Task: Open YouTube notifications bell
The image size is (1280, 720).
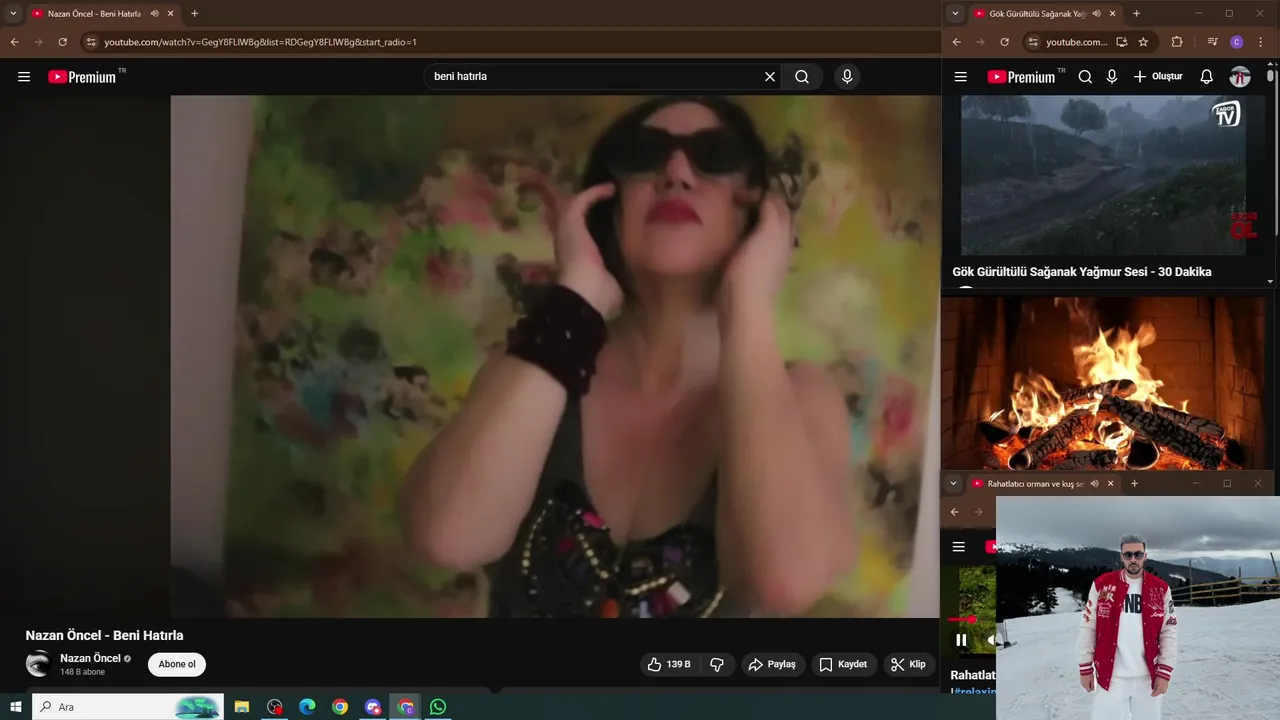Action: 1207,77
